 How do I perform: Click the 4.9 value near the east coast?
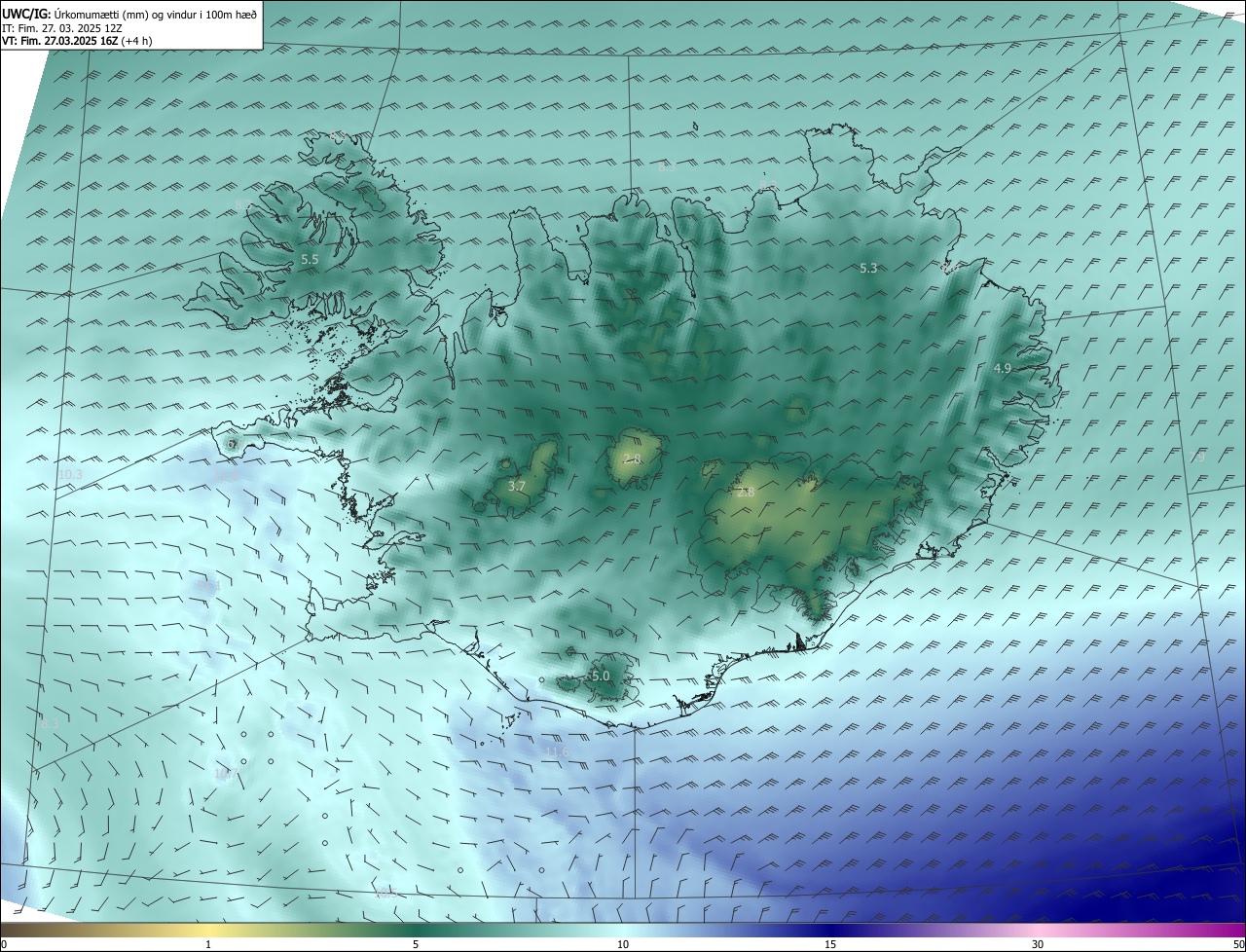(1003, 368)
